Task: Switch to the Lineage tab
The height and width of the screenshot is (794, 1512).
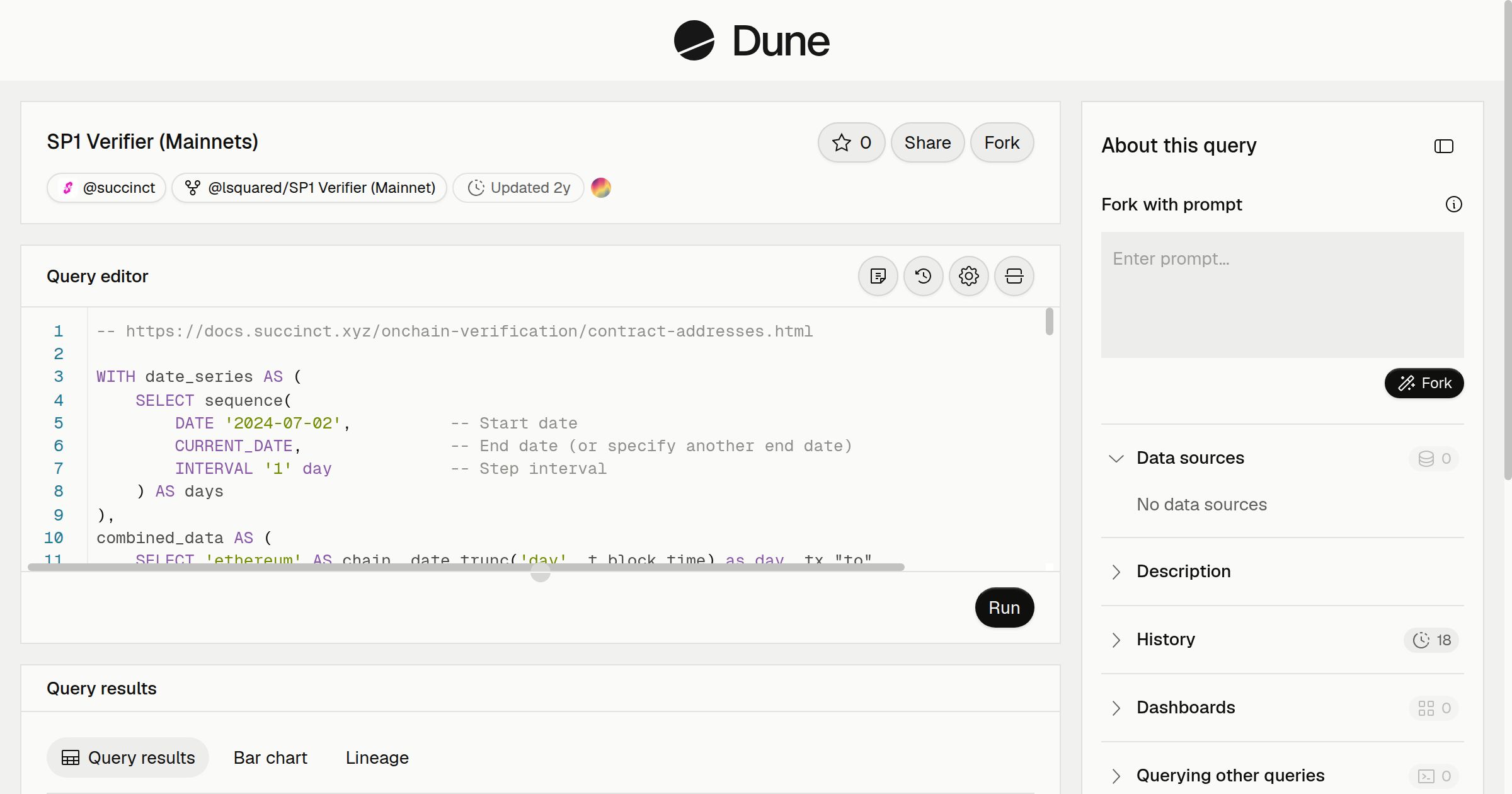Action: point(377,757)
